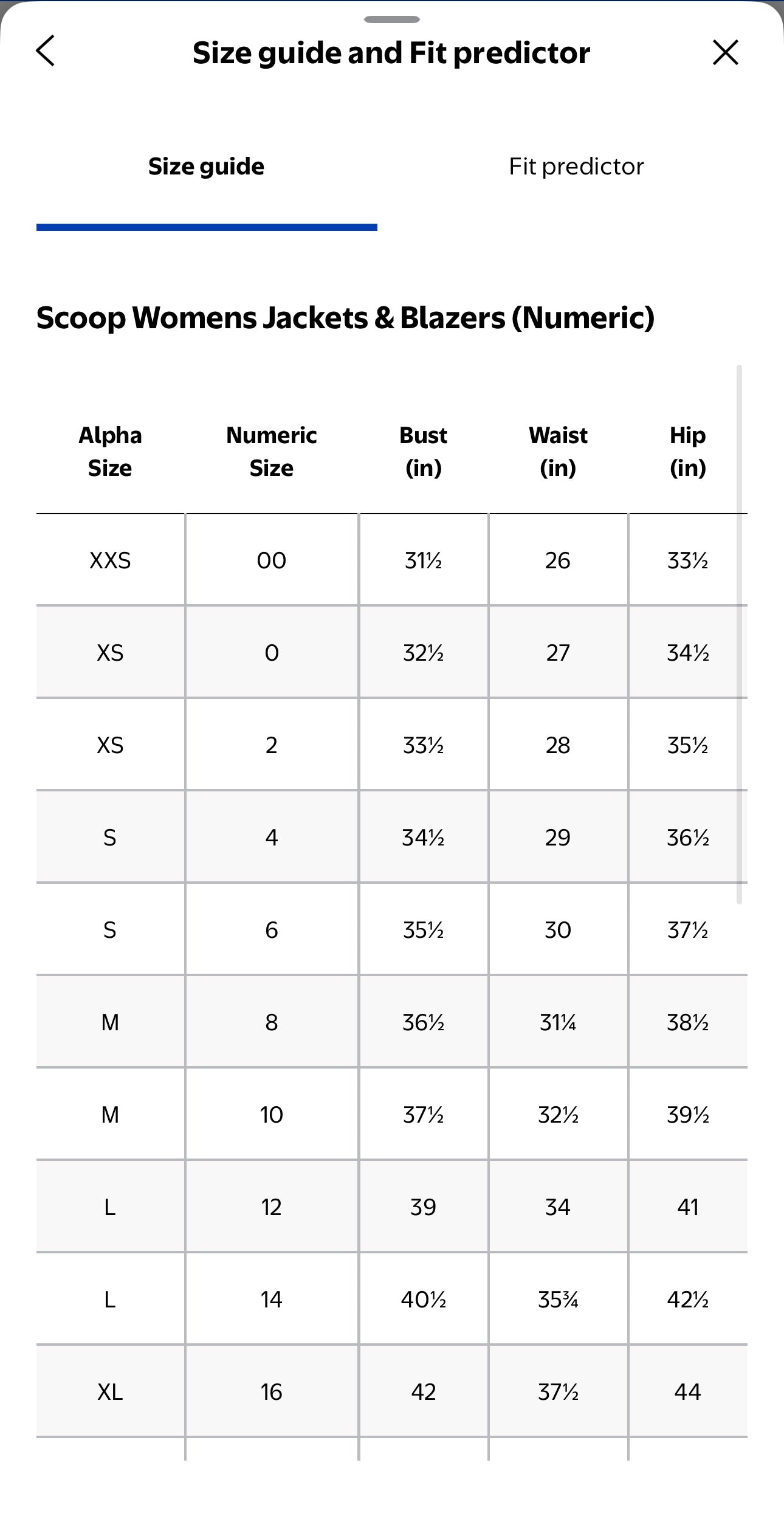Tap the 40½ bust measurement cell
Viewport: 784px width, 1522px height.
[x=424, y=1299]
